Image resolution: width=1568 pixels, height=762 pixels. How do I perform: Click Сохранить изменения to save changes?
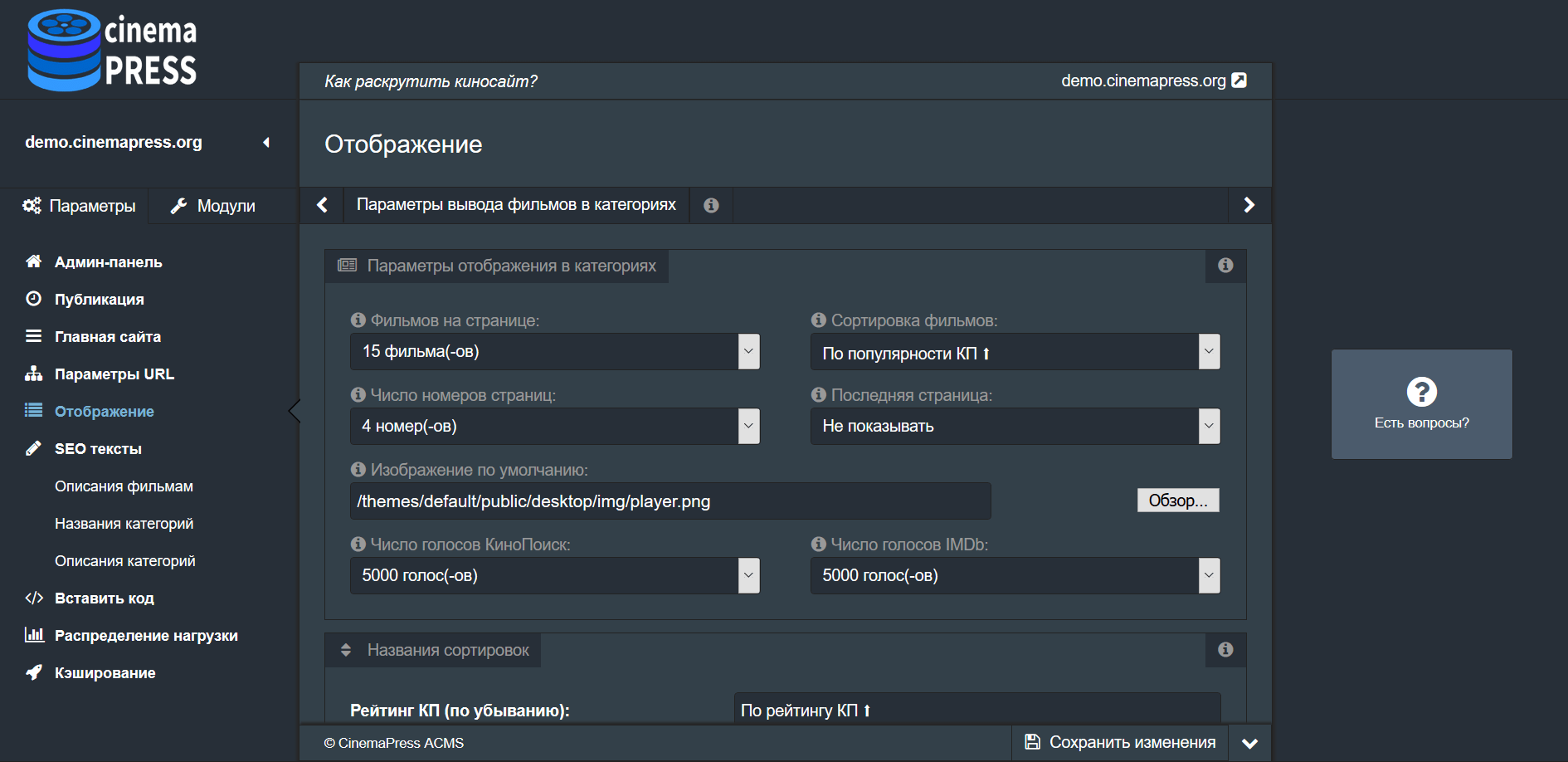[1120, 742]
